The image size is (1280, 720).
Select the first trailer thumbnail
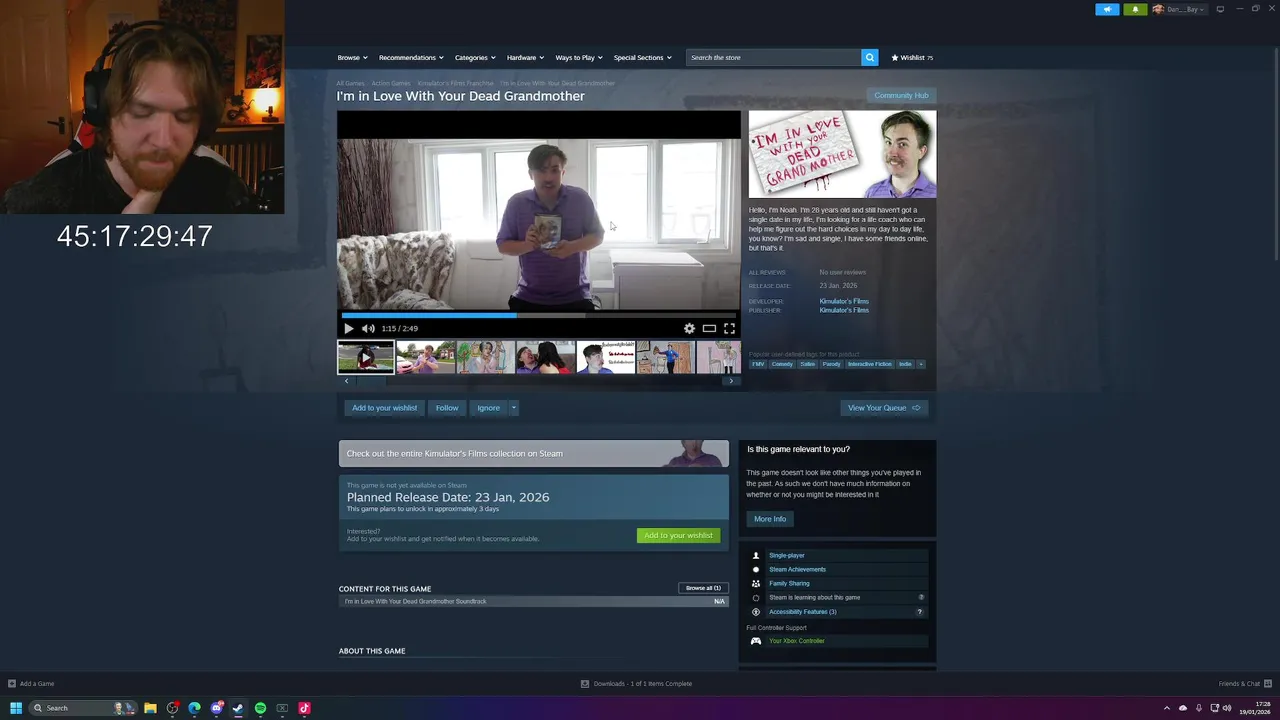[x=365, y=357]
